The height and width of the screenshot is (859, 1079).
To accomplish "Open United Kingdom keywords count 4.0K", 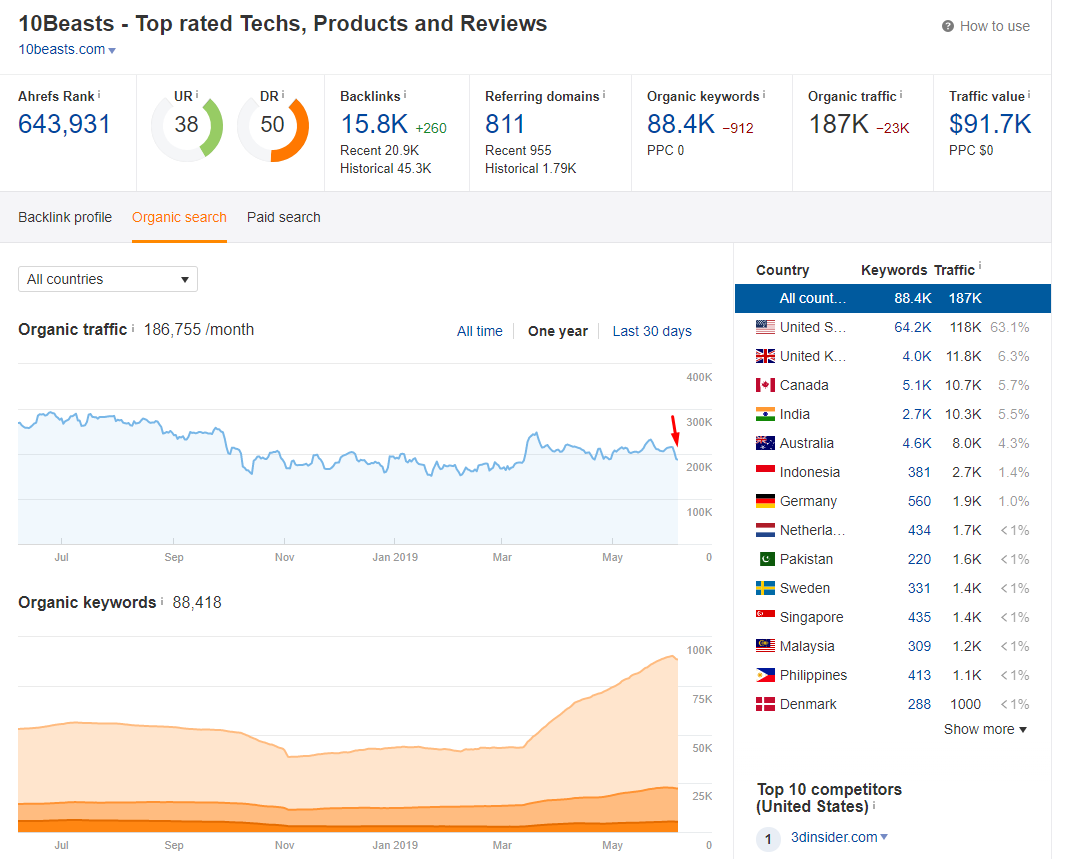I will click(x=917, y=357).
